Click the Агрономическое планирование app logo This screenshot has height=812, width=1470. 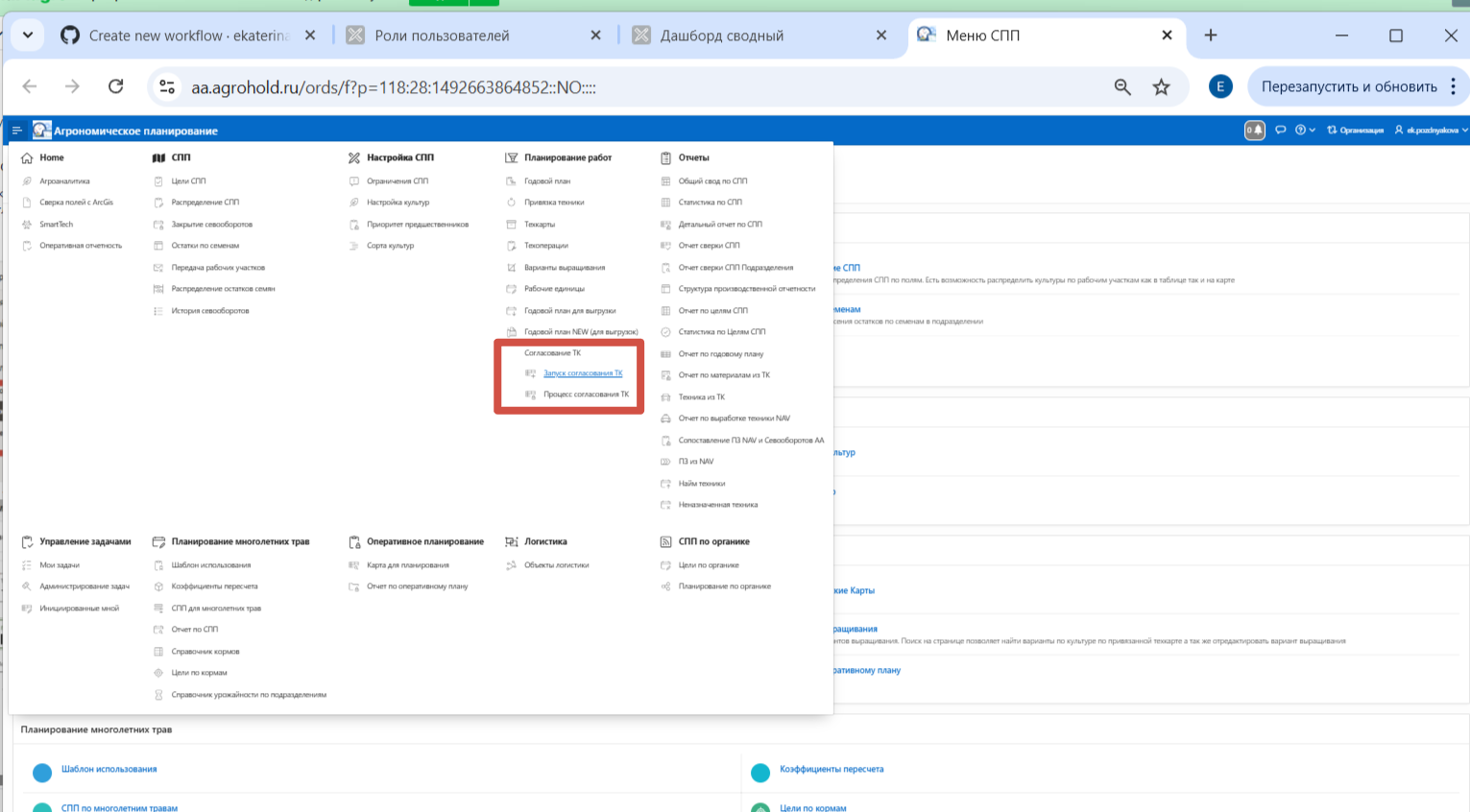pyautogui.click(x=41, y=131)
